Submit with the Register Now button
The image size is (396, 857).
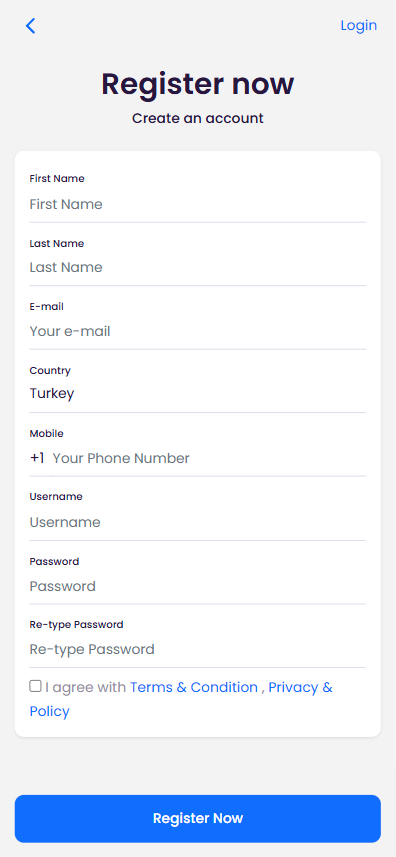tap(198, 818)
